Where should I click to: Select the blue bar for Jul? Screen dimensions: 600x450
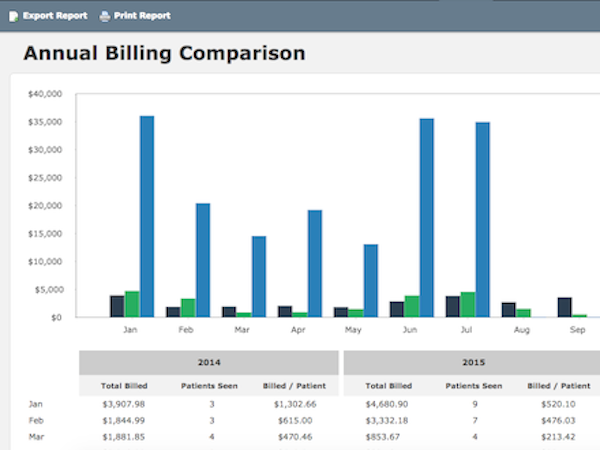tap(482, 219)
